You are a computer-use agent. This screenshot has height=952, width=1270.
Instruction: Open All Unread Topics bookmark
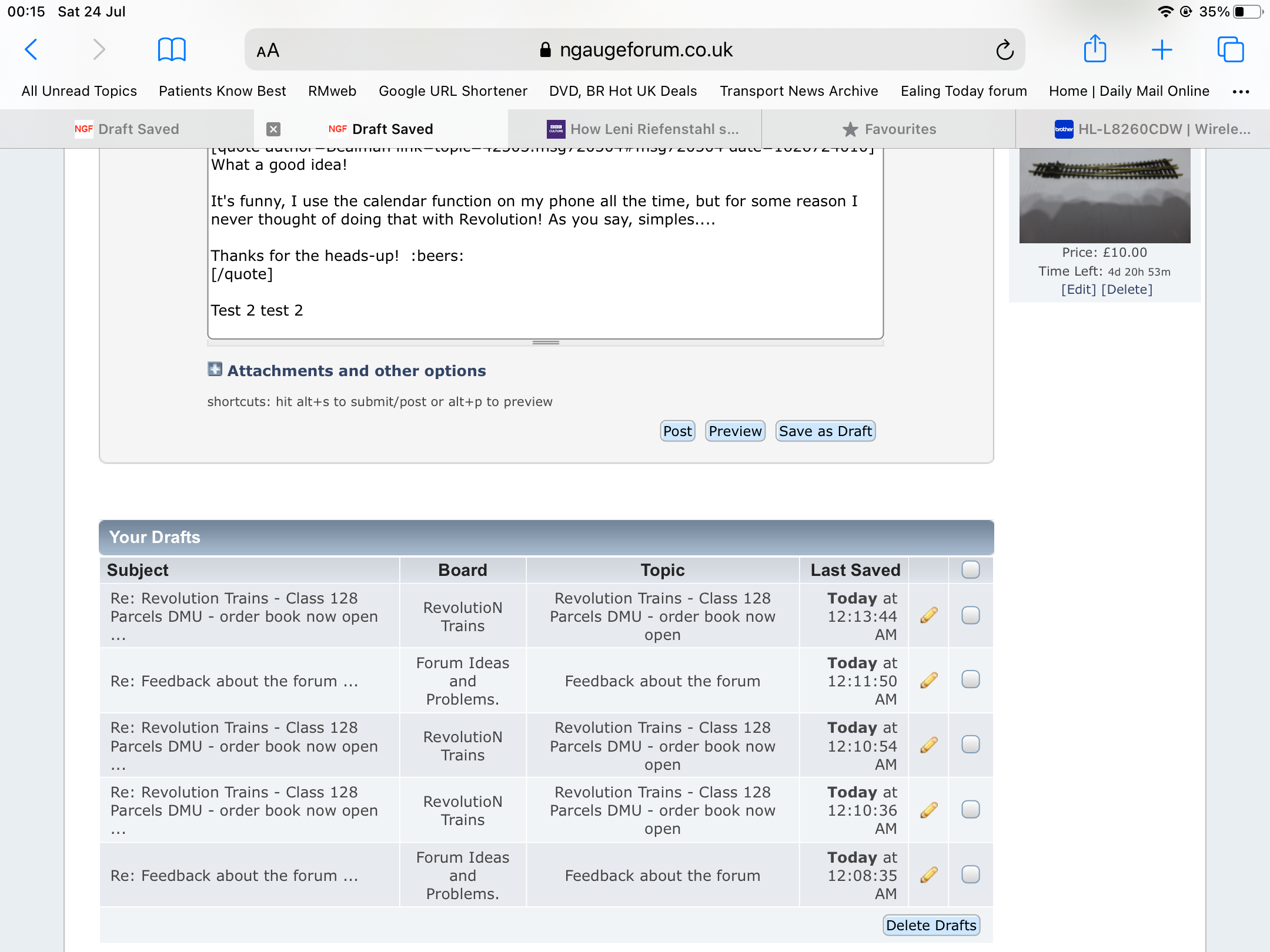tap(79, 91)
